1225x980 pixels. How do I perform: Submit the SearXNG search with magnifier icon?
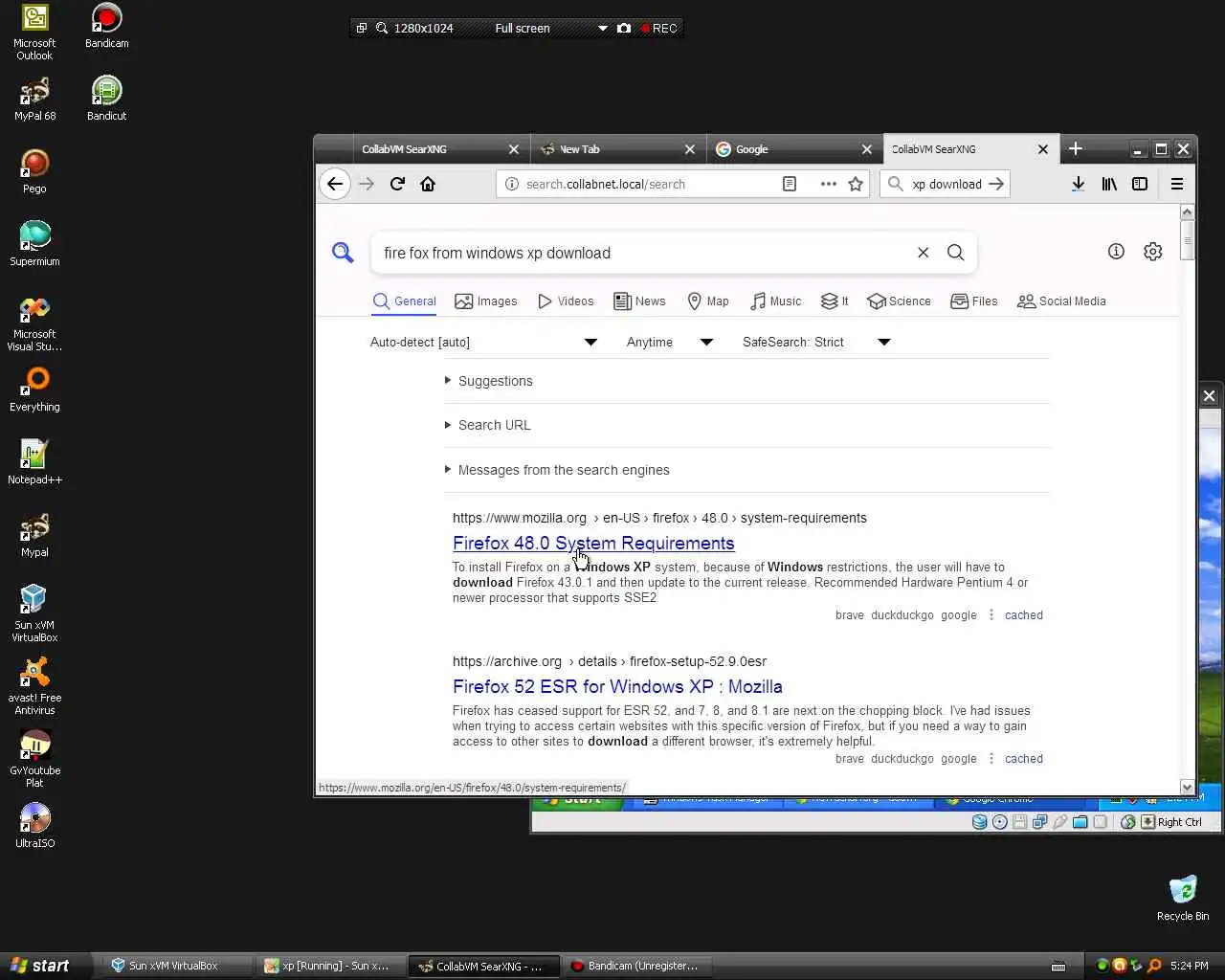(x=955, y=253)
